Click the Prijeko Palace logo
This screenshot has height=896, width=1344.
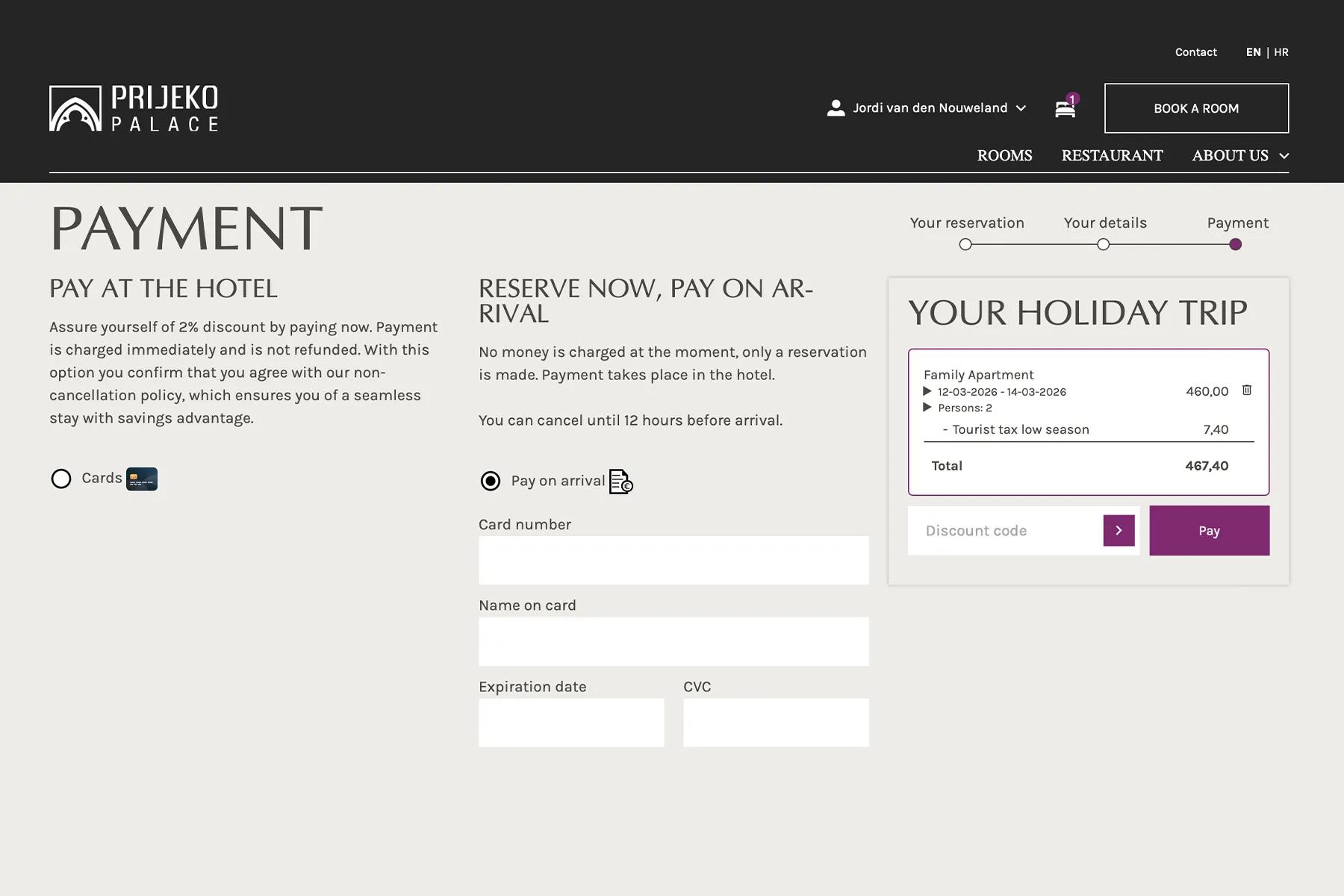tap(134, 109)
